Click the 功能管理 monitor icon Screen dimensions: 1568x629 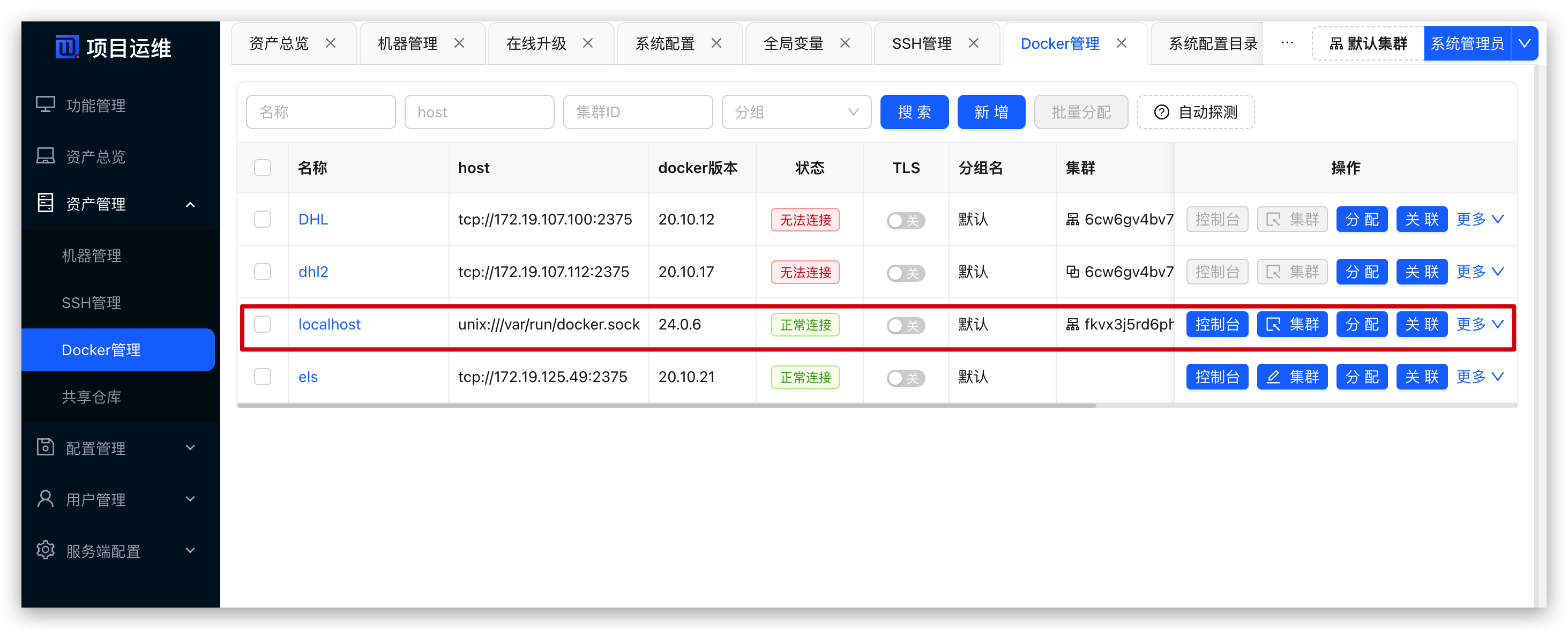(x=45, y=104)
